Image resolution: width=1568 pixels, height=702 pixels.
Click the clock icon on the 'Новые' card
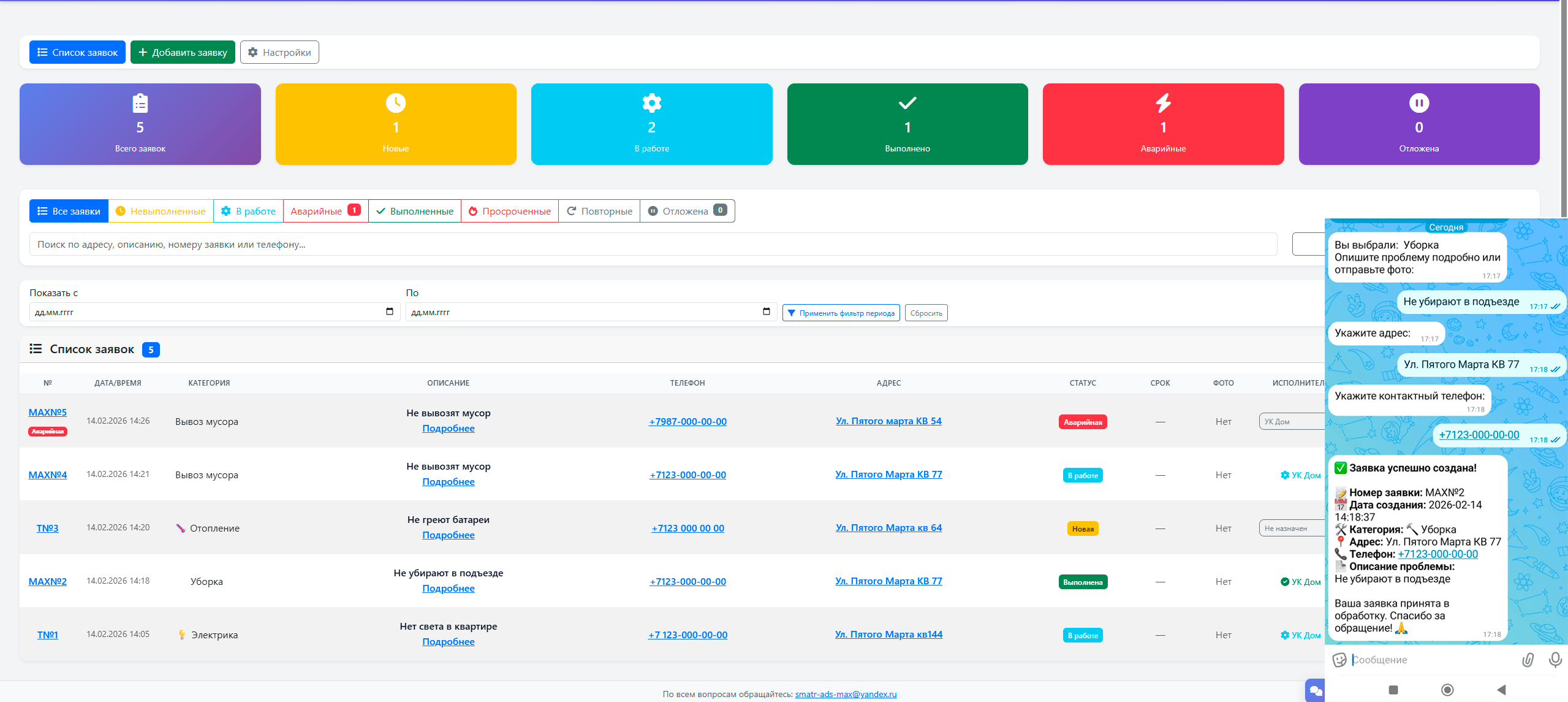pos(395,102)
